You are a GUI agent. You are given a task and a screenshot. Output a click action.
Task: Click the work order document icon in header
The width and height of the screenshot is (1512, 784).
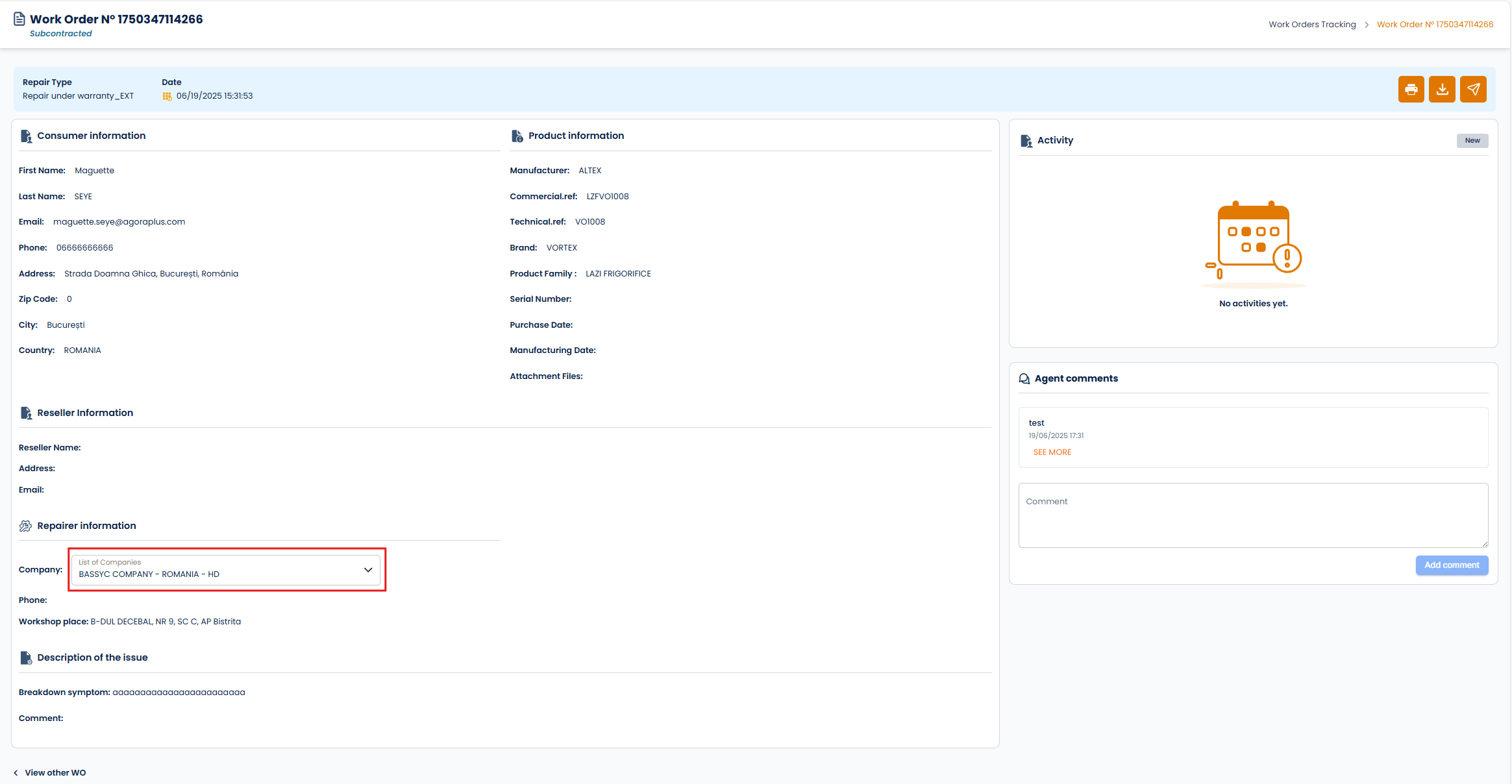click(19, 19)
